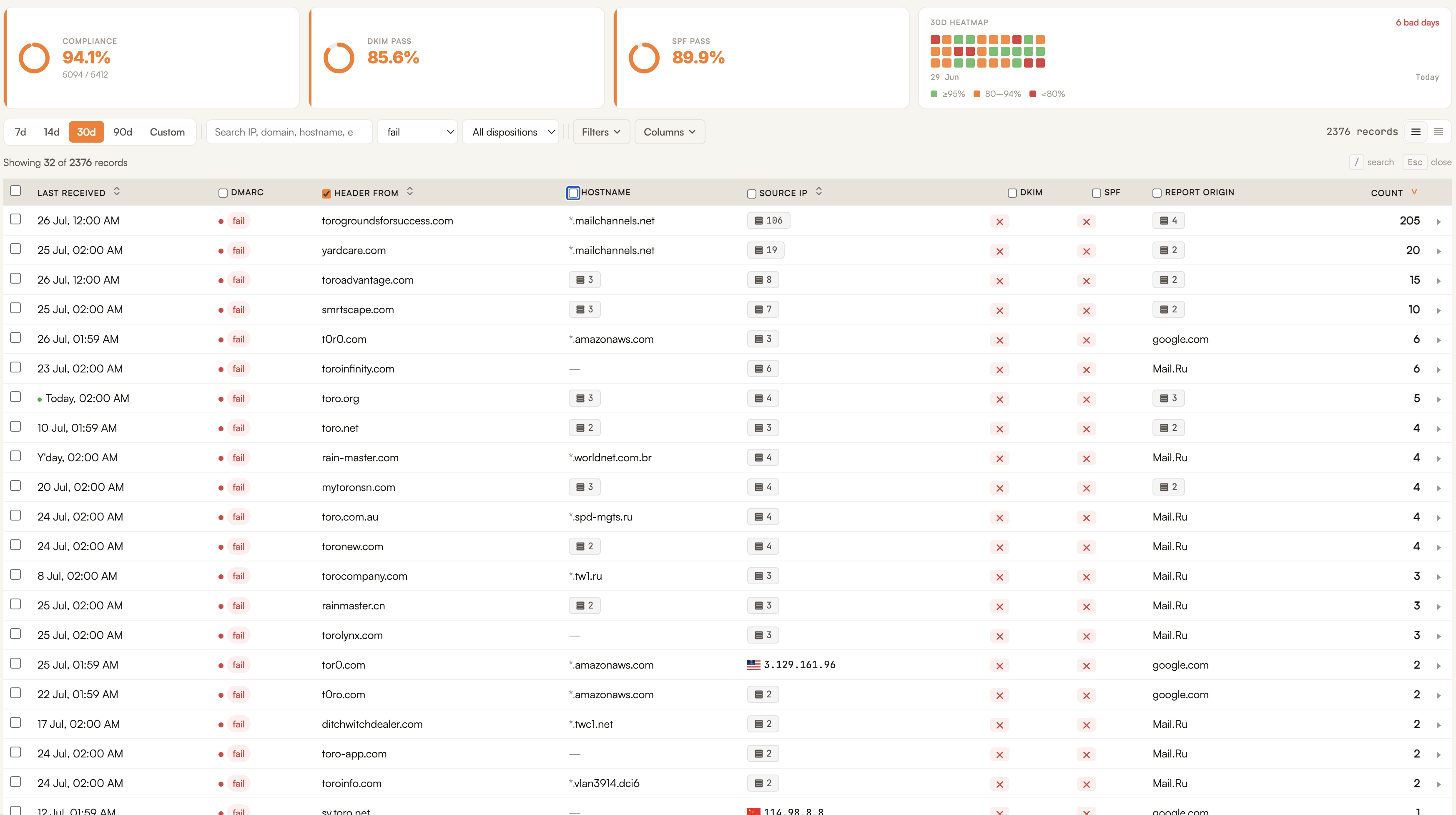Toggle DMARC column checkbox
The height and width of the screenshot is (815, 1456).
(223, 194)
